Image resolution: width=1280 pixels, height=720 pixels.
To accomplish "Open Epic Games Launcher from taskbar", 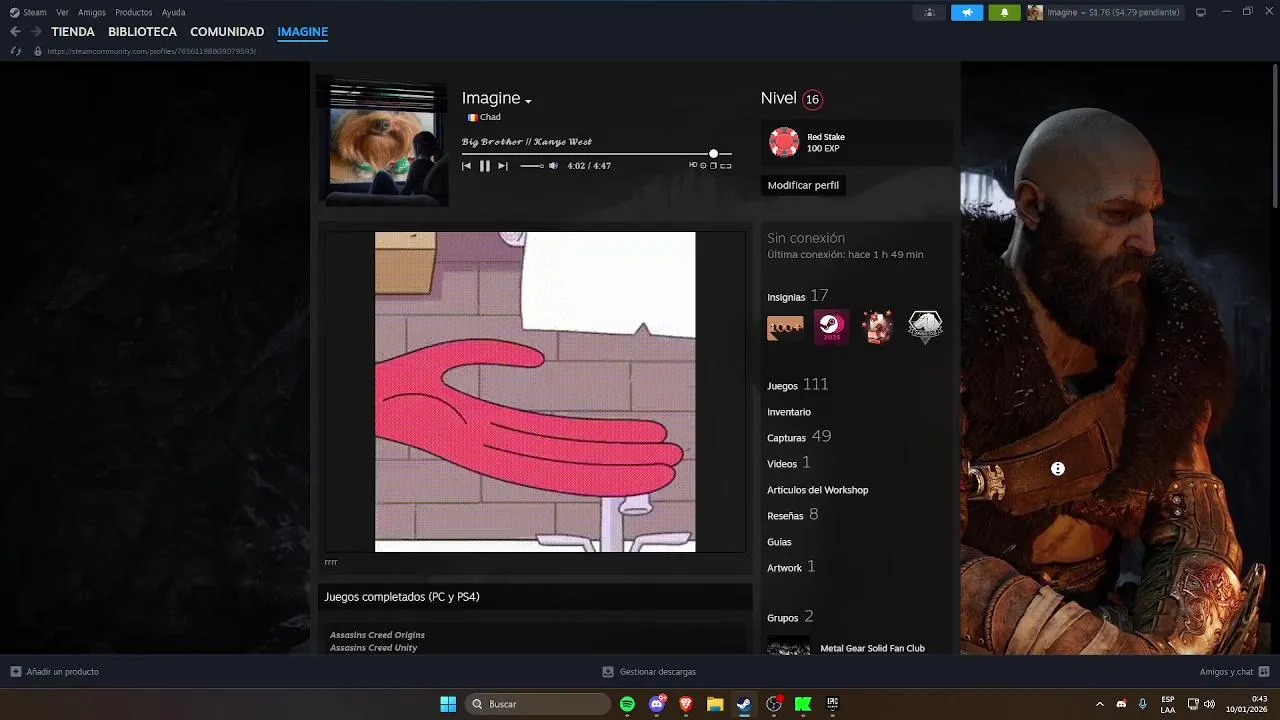I will [832, 704].
